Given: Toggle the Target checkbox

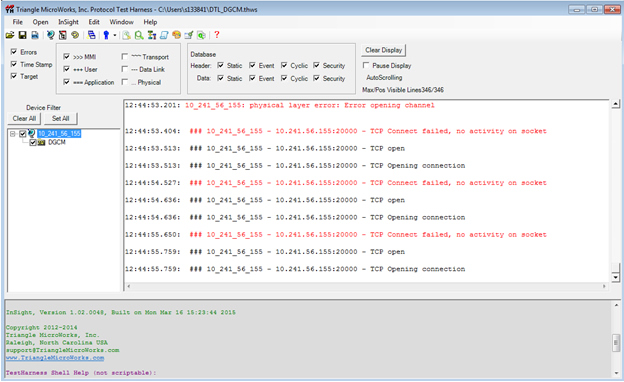Looking at the screenshot, I should (14, 76).
